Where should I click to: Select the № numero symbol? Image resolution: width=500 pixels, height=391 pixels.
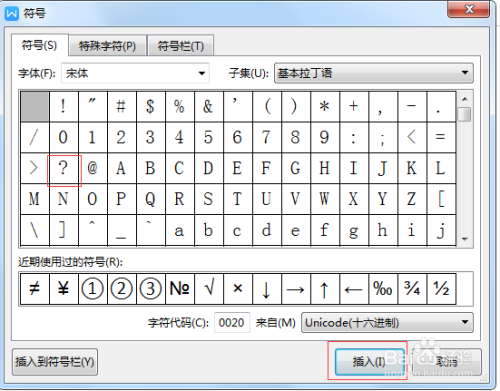click(x=180, y=289)
